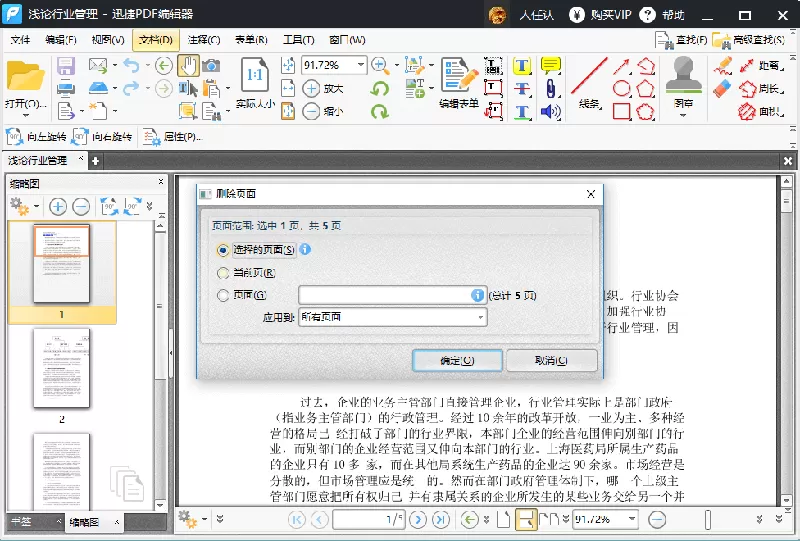Click the Undo arrow icon
This screenshot has height=541, width=800.
click(x=131, y=66)
